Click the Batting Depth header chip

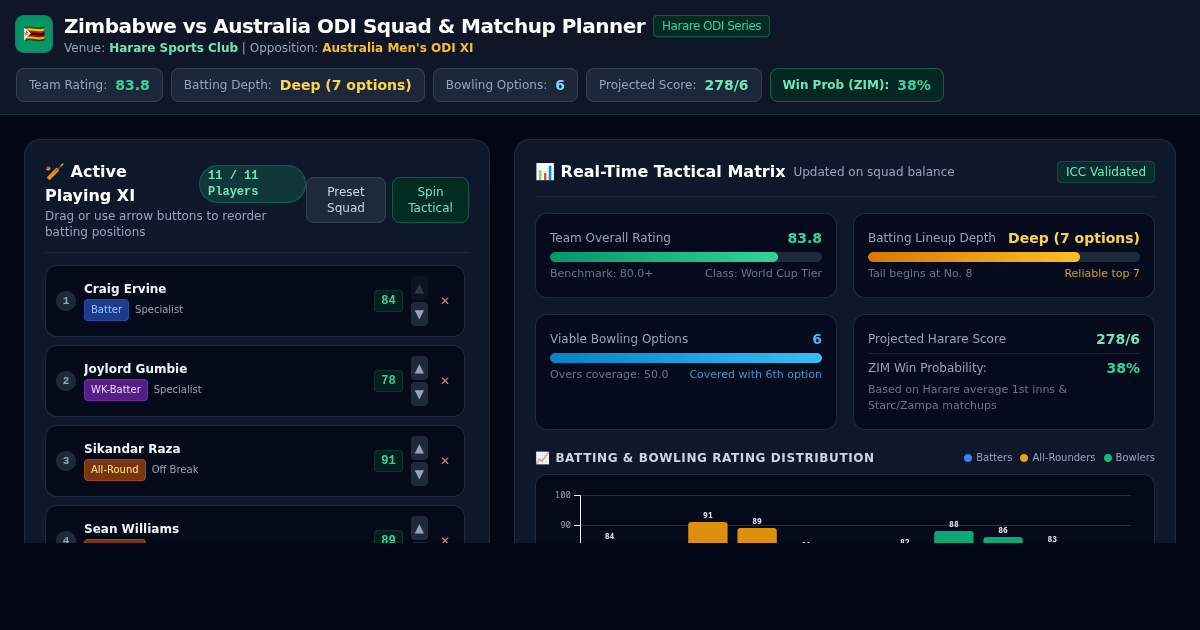tap(298, 85)
